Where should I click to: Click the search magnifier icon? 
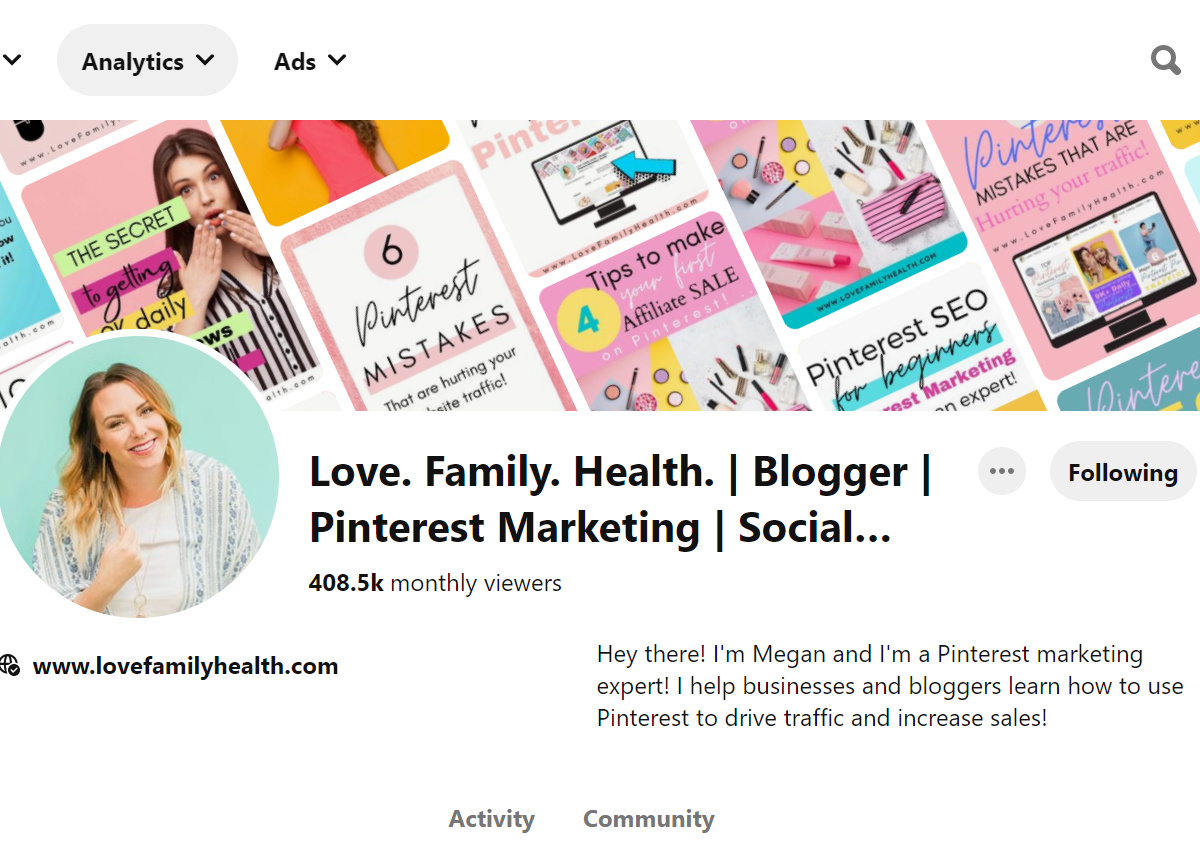(1165, 61)
